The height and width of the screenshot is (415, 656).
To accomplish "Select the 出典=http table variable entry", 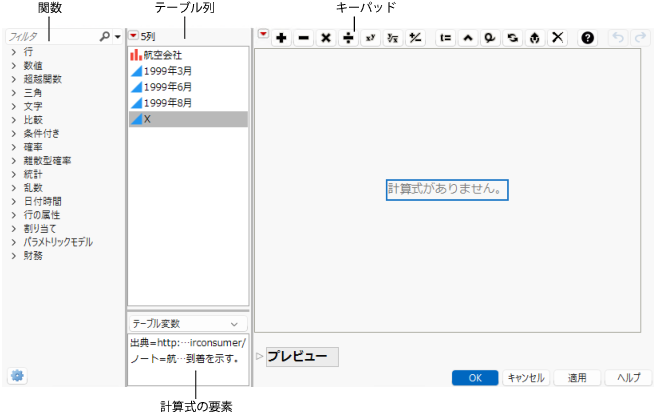I will coord(188,343).
